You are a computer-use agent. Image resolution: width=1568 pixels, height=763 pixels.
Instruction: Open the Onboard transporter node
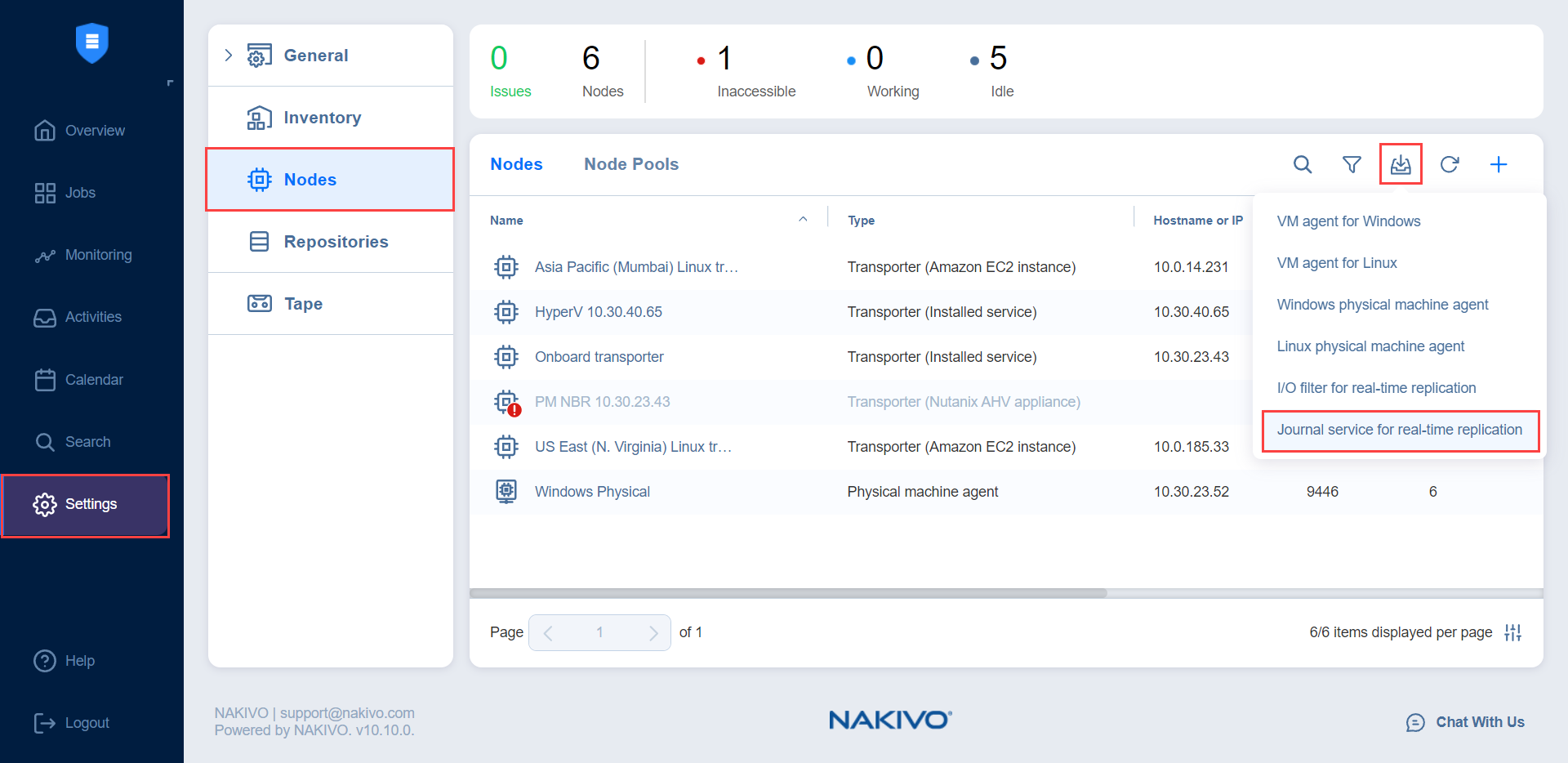click(x=599, y=357)
